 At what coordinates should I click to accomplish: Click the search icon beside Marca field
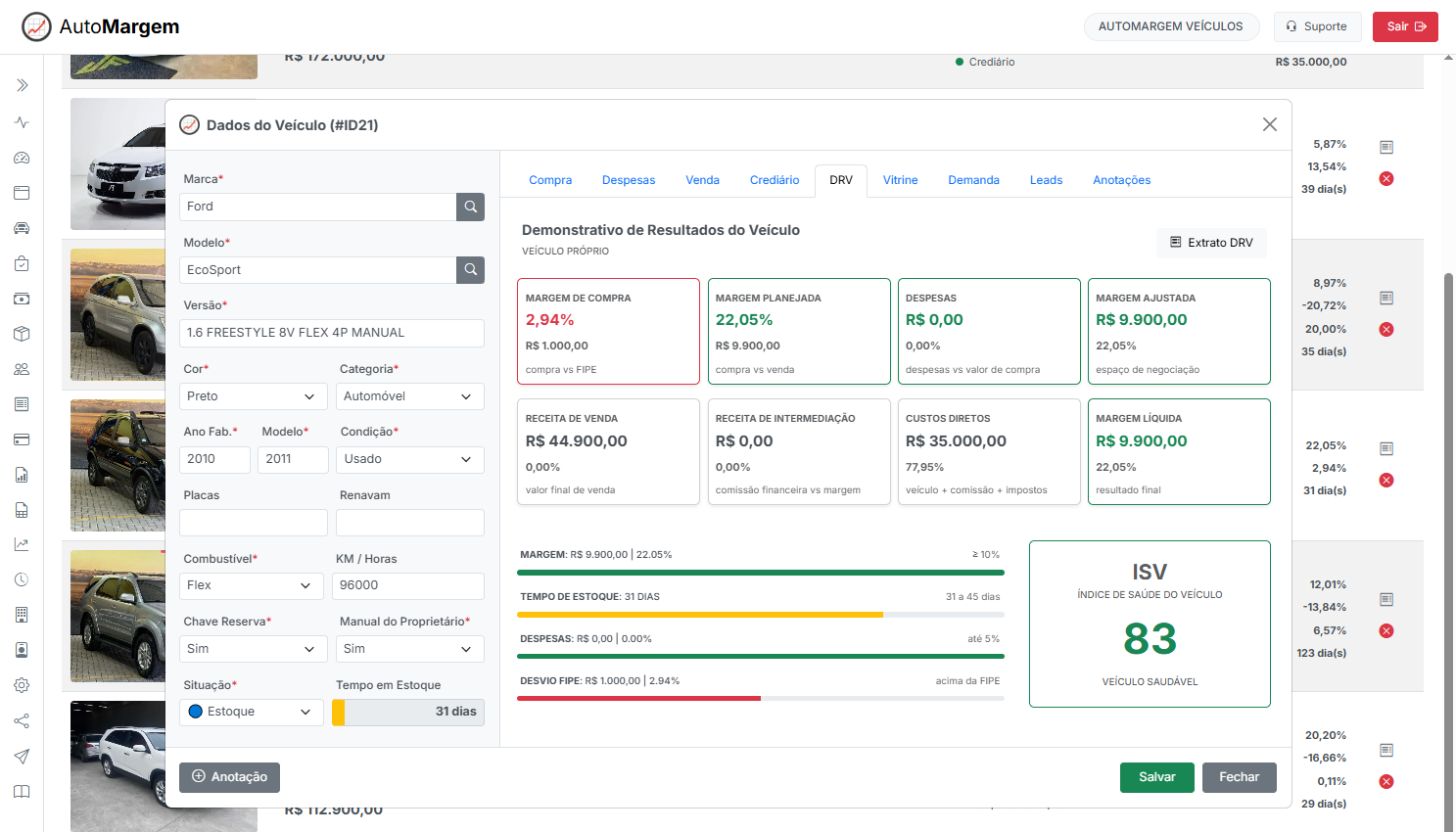tap(470, 207)
